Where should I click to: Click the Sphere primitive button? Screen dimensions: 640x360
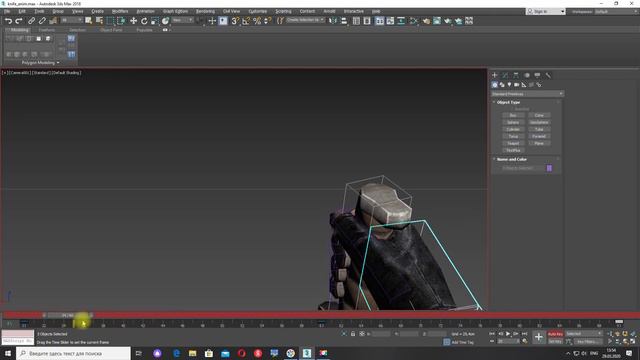point(513,122)
